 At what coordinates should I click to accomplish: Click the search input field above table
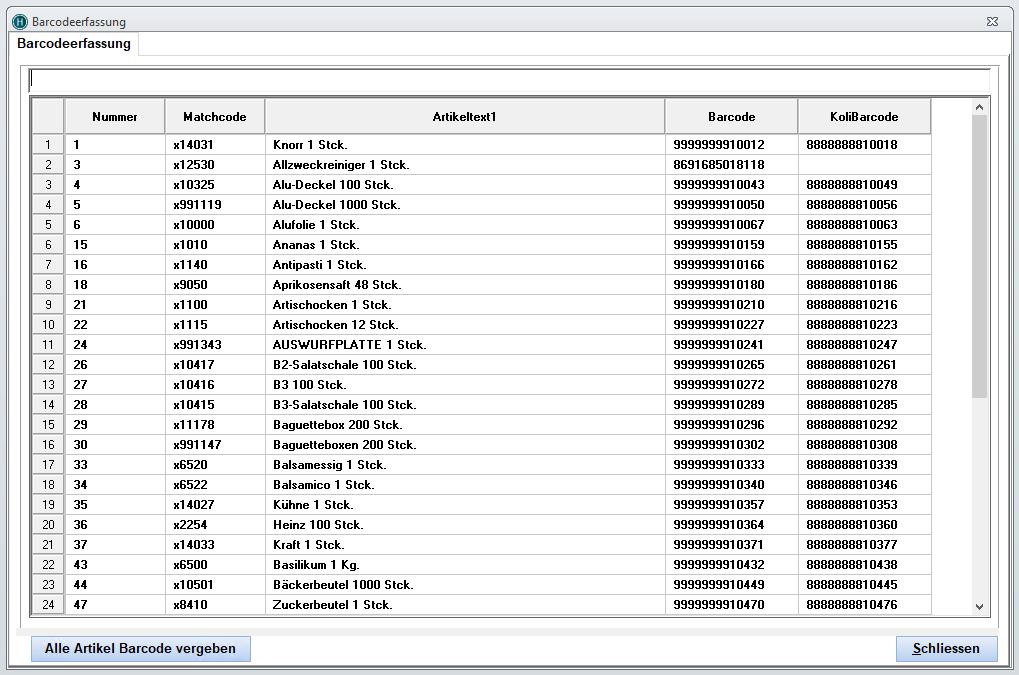coord(508,80)
